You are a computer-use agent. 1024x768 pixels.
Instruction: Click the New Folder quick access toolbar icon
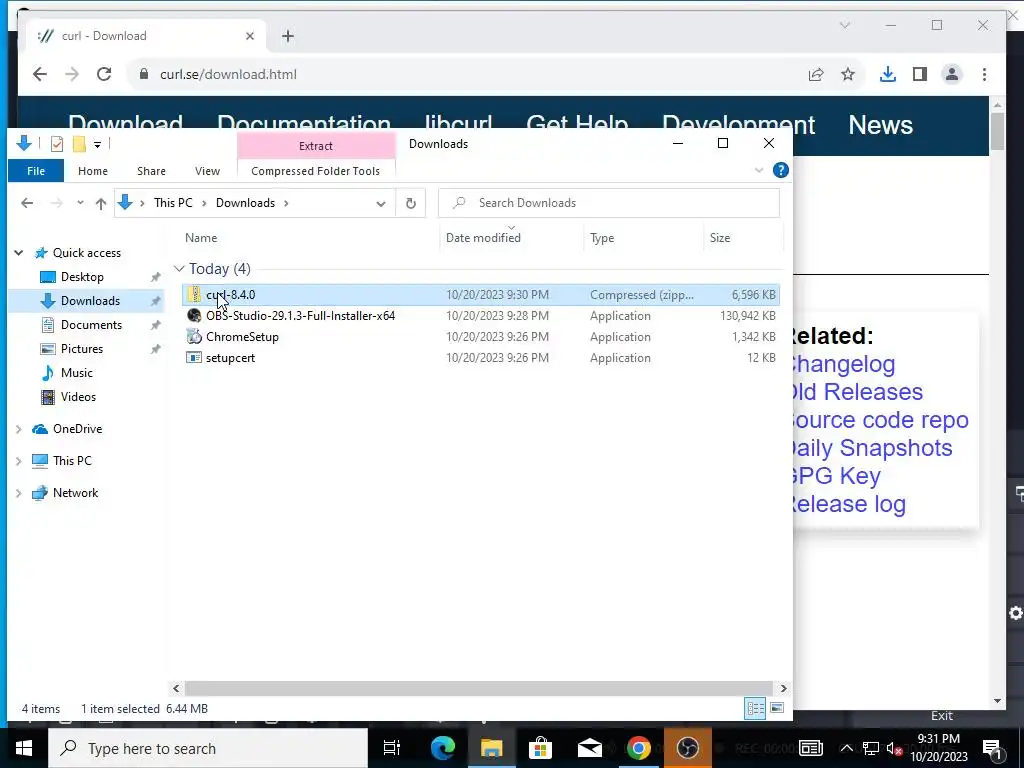(x=79, y=144)
